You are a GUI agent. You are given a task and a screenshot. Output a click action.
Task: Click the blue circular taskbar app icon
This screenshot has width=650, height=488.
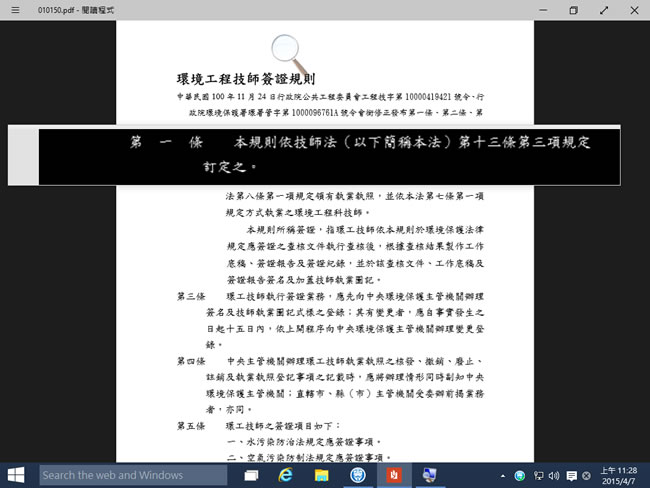[358, 474]
